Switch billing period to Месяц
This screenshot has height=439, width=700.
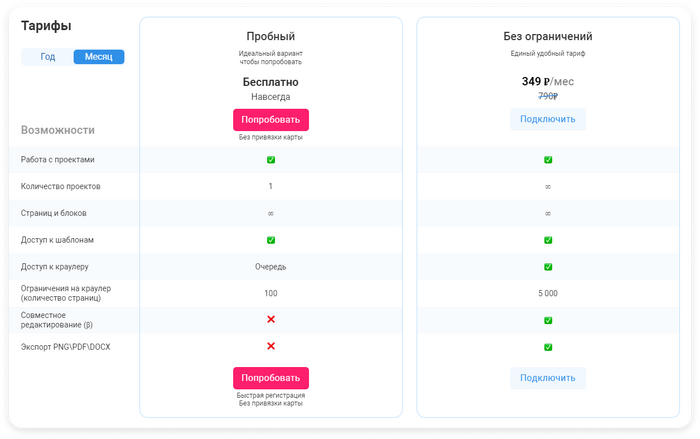(x=99, y=57)
